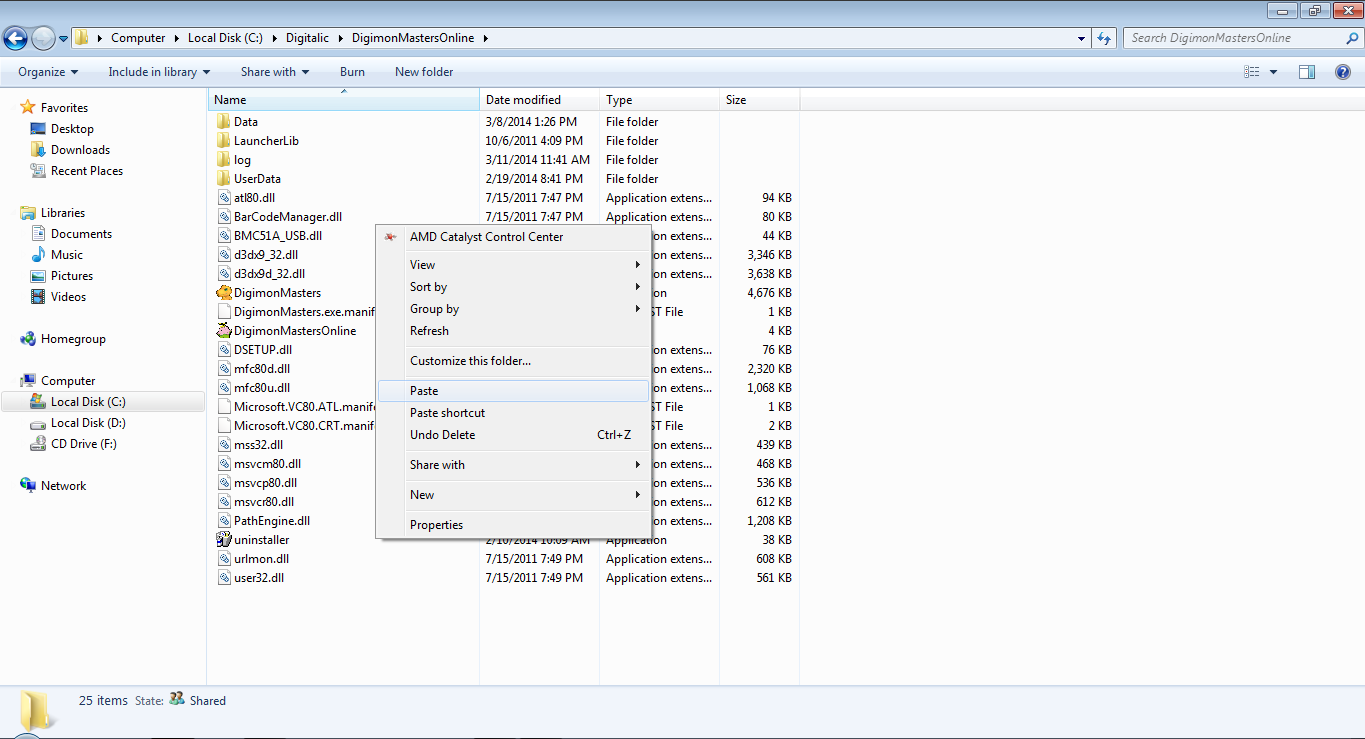The width and height of the screenshot is (1365, 739).
Task: Click the Forward navigation arrow button
Action: [43, 38]
